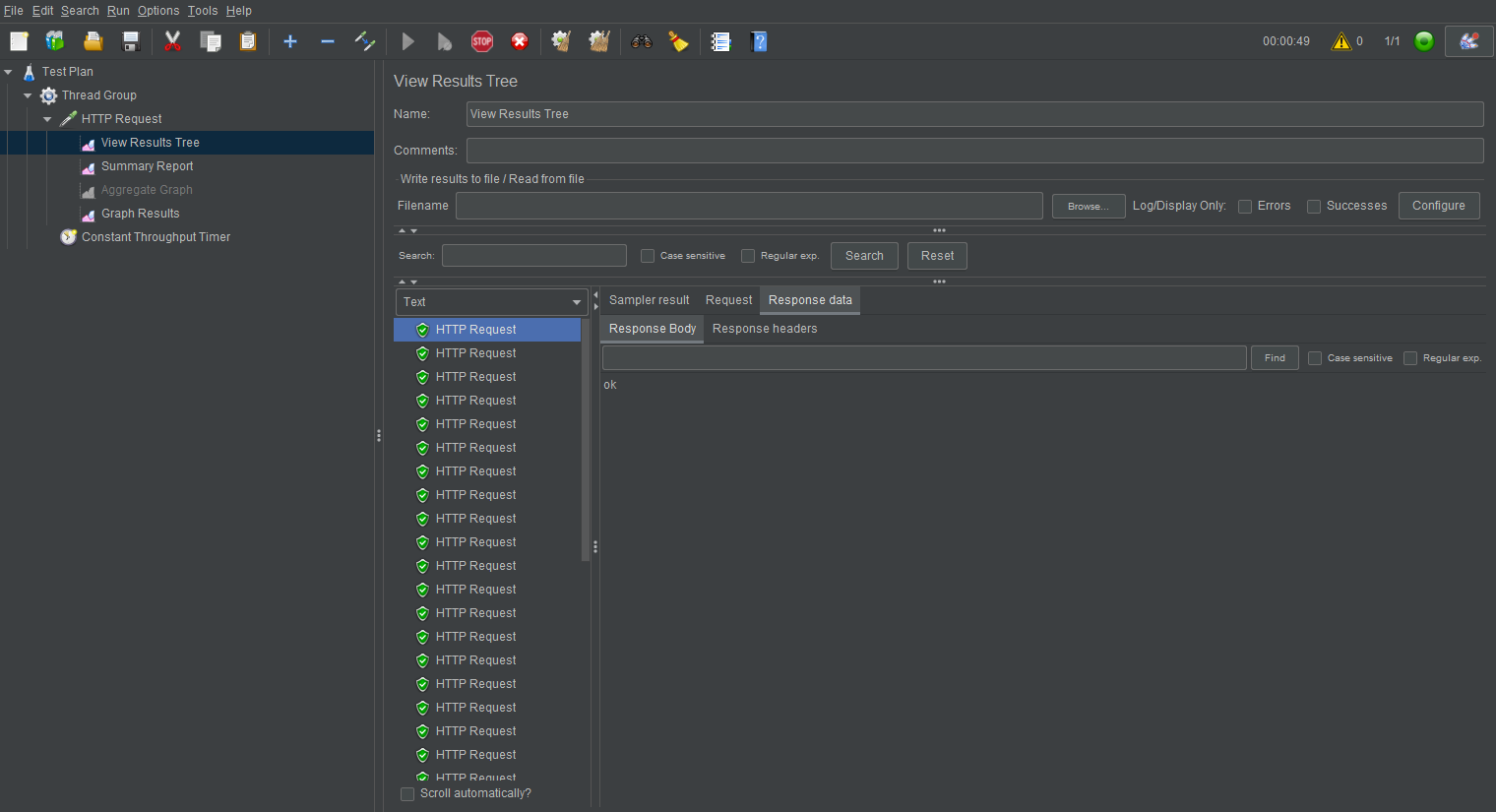
Task: Select the Test Plan tree node
Action: click(x=68, y=72)
